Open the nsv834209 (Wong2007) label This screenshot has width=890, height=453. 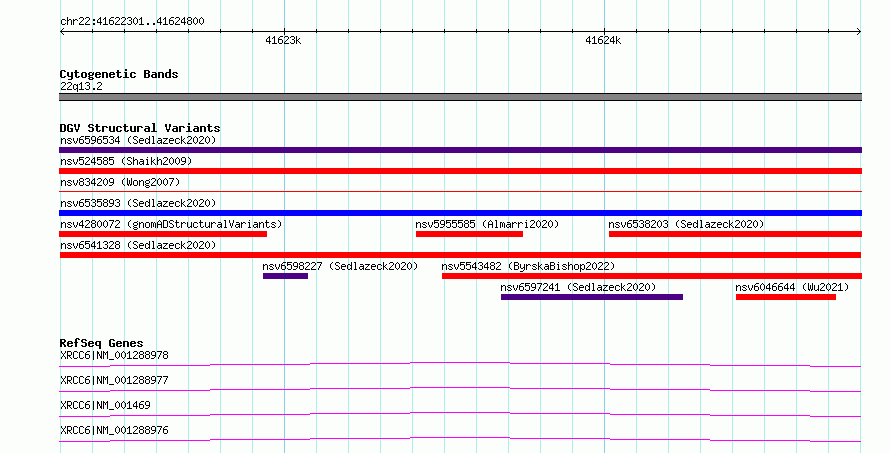click(x=120, y=182)
